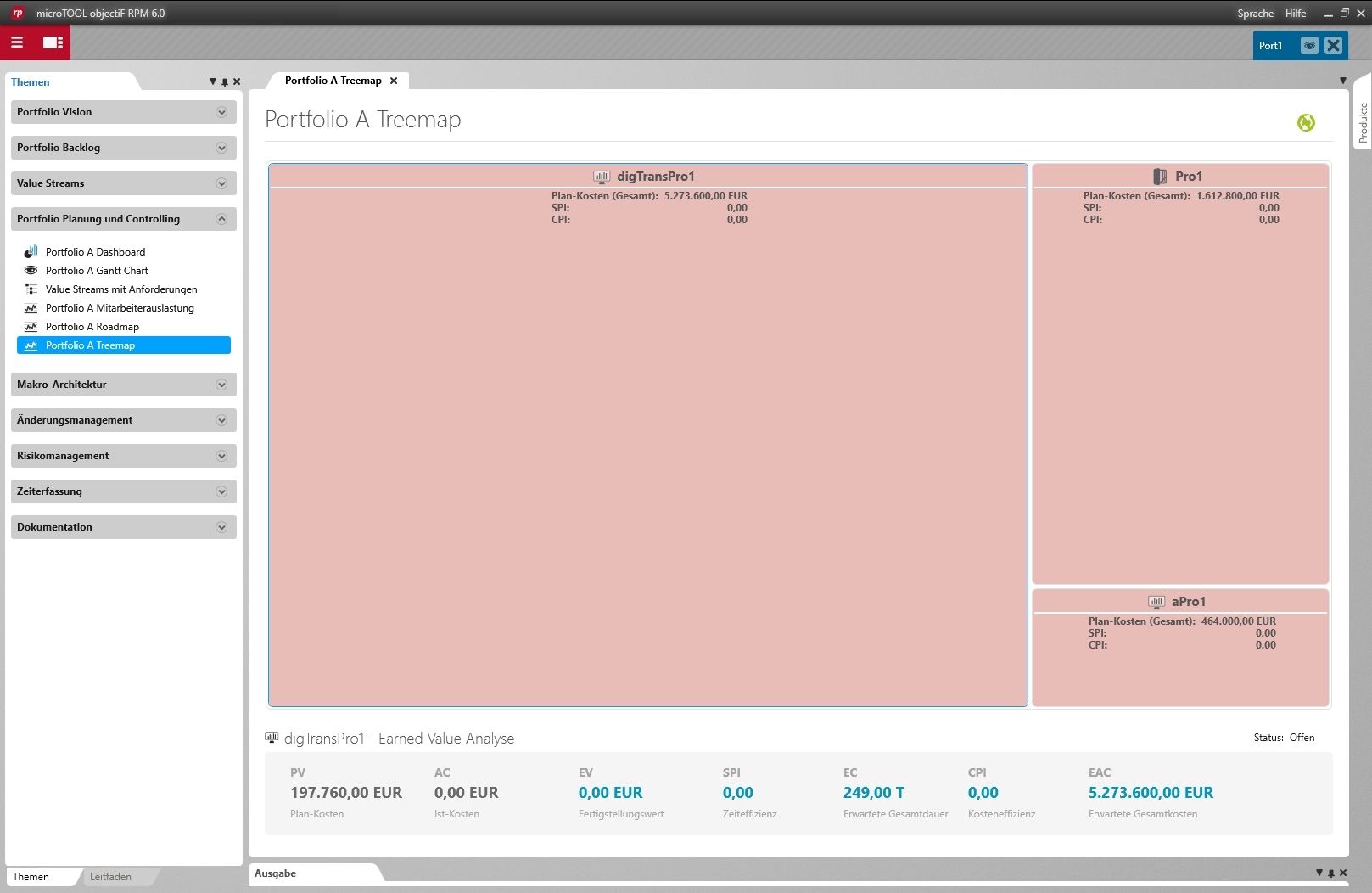Switch to the Leitfaden tab
This screenshot has height=893, width=1372.
click(x=110, y=877)
